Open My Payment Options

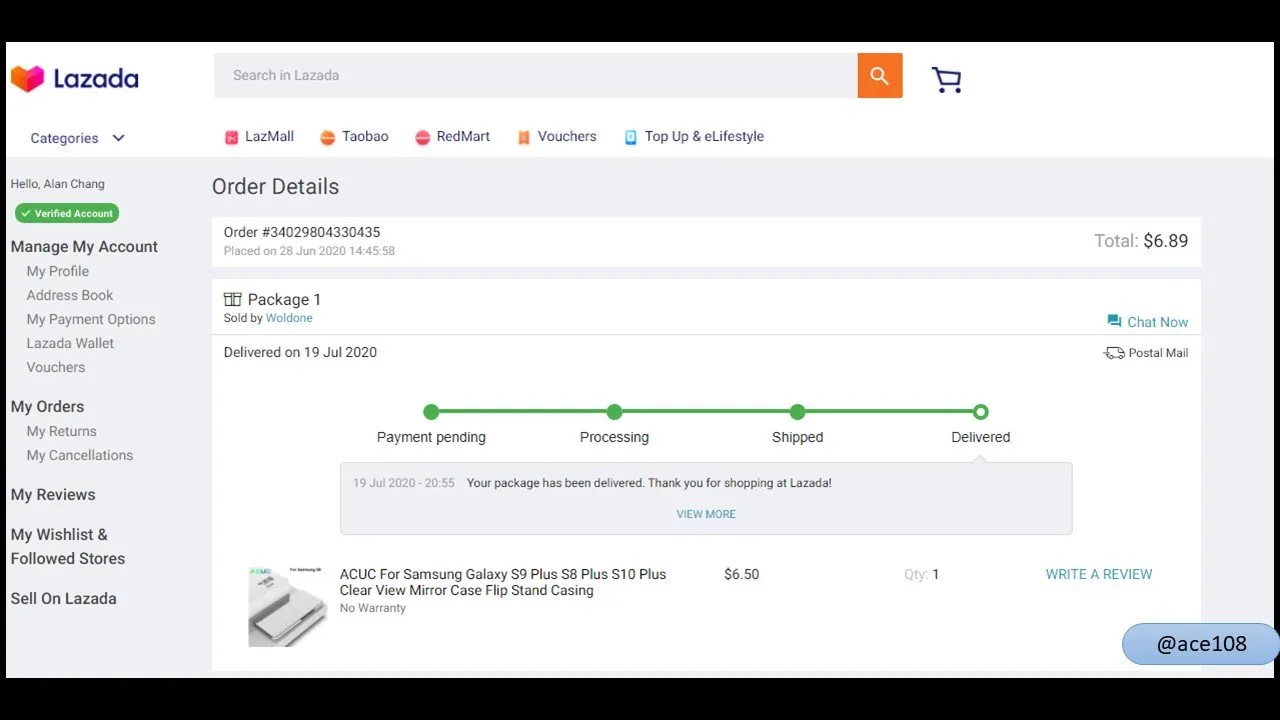pyautogui.click(x=91, y=319)
